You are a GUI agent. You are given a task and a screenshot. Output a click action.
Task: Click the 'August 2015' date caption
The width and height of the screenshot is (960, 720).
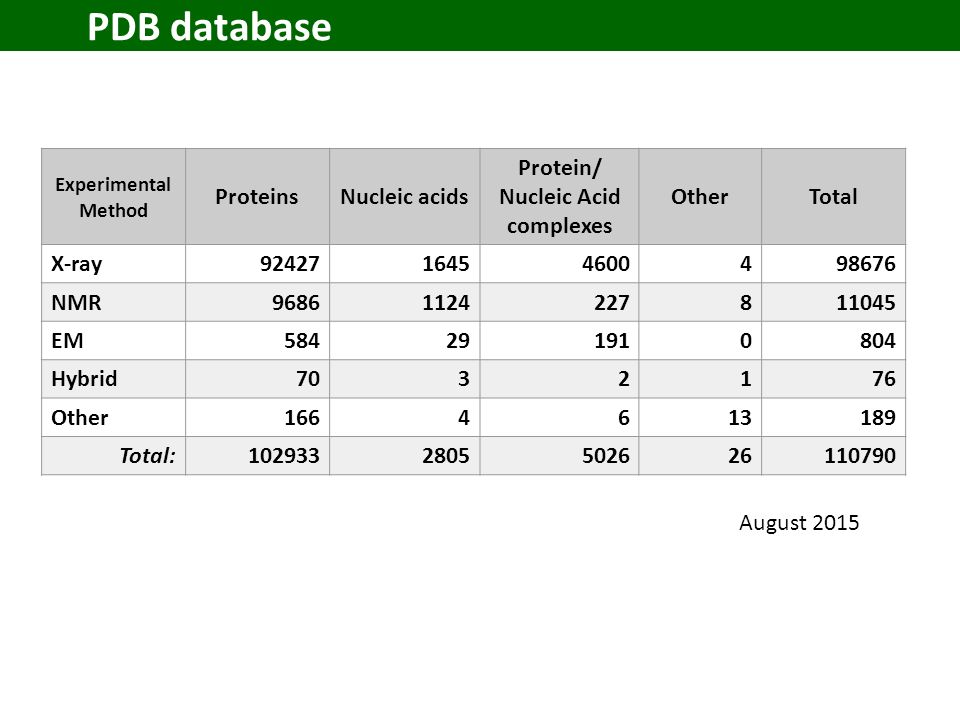tap(799, 523)
